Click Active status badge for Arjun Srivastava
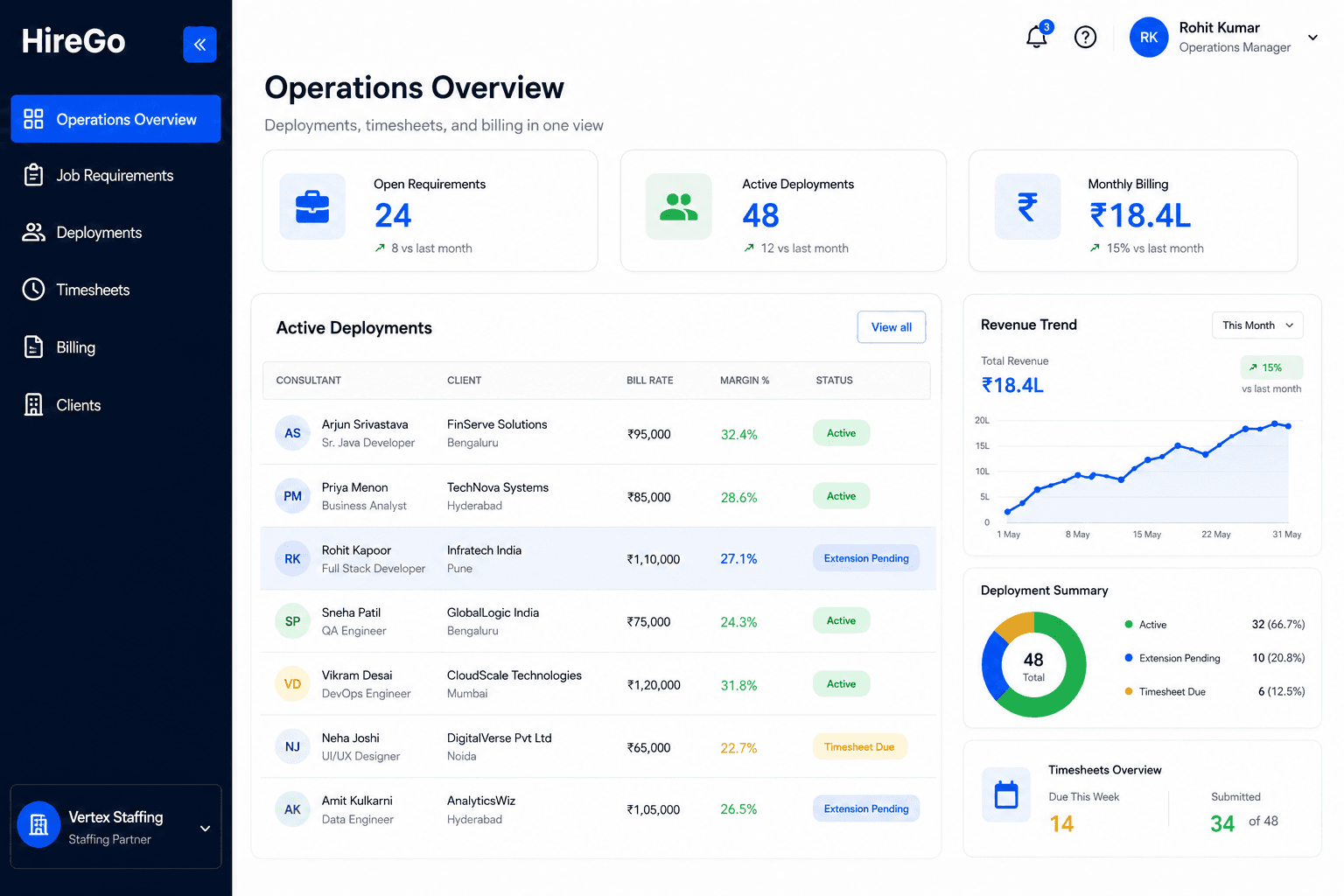The image size is (1344, 896). (841, 433)
